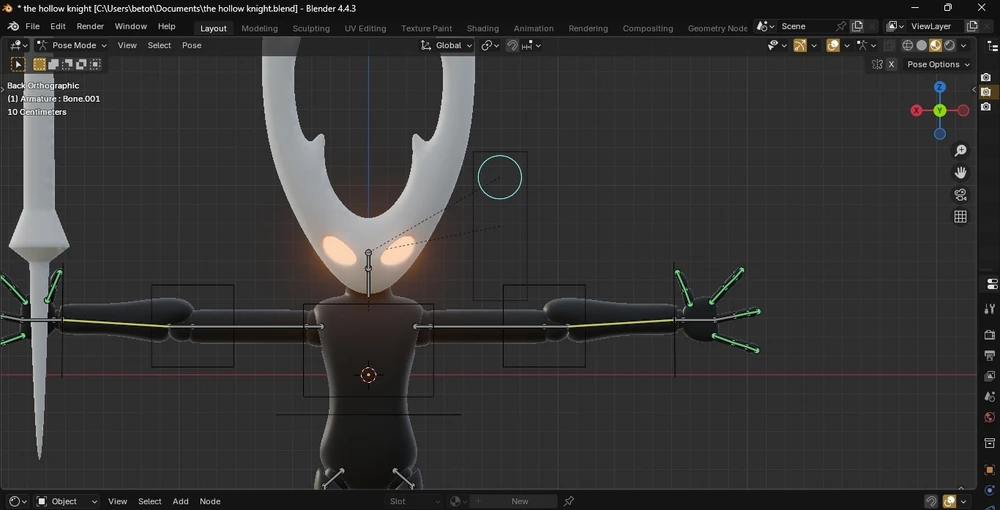Open the Global transform orientation dropdown

[447, 45]
